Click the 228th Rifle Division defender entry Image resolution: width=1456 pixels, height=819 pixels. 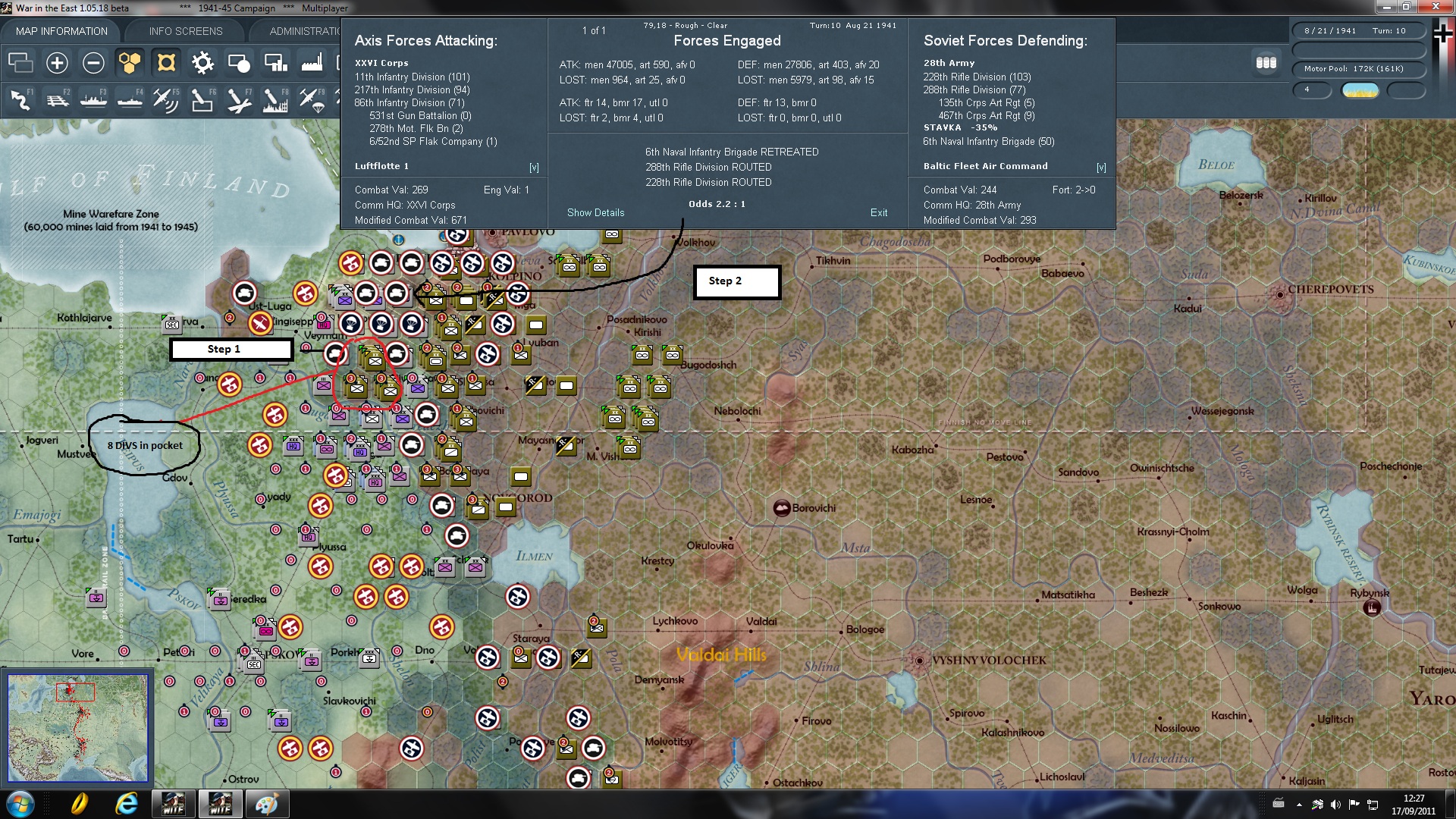977,77
